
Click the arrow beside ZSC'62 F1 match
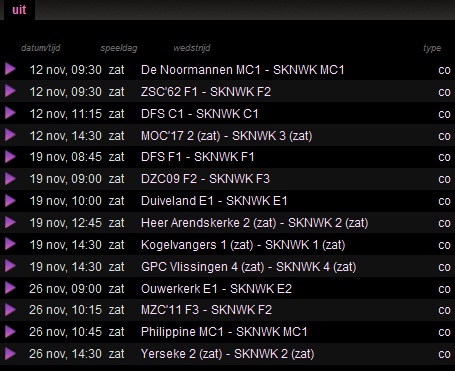[x=10, y=91]
